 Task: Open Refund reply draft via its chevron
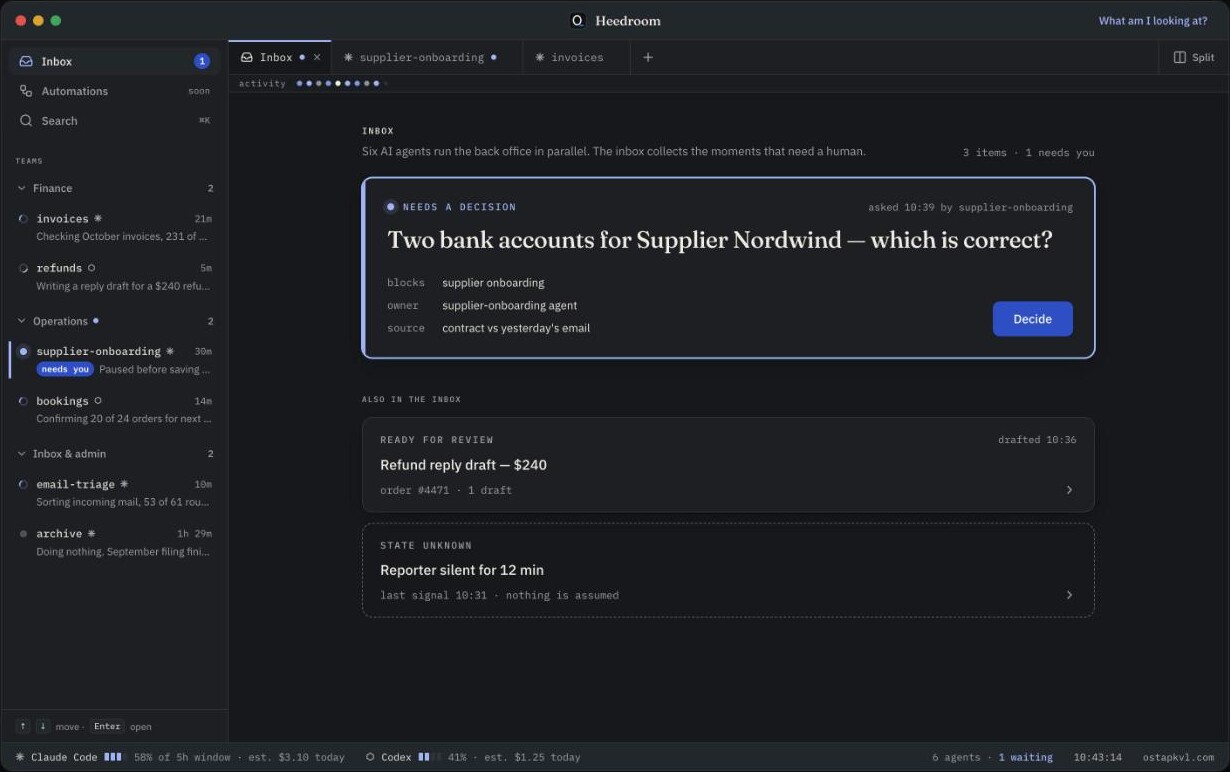[1069, 490]
